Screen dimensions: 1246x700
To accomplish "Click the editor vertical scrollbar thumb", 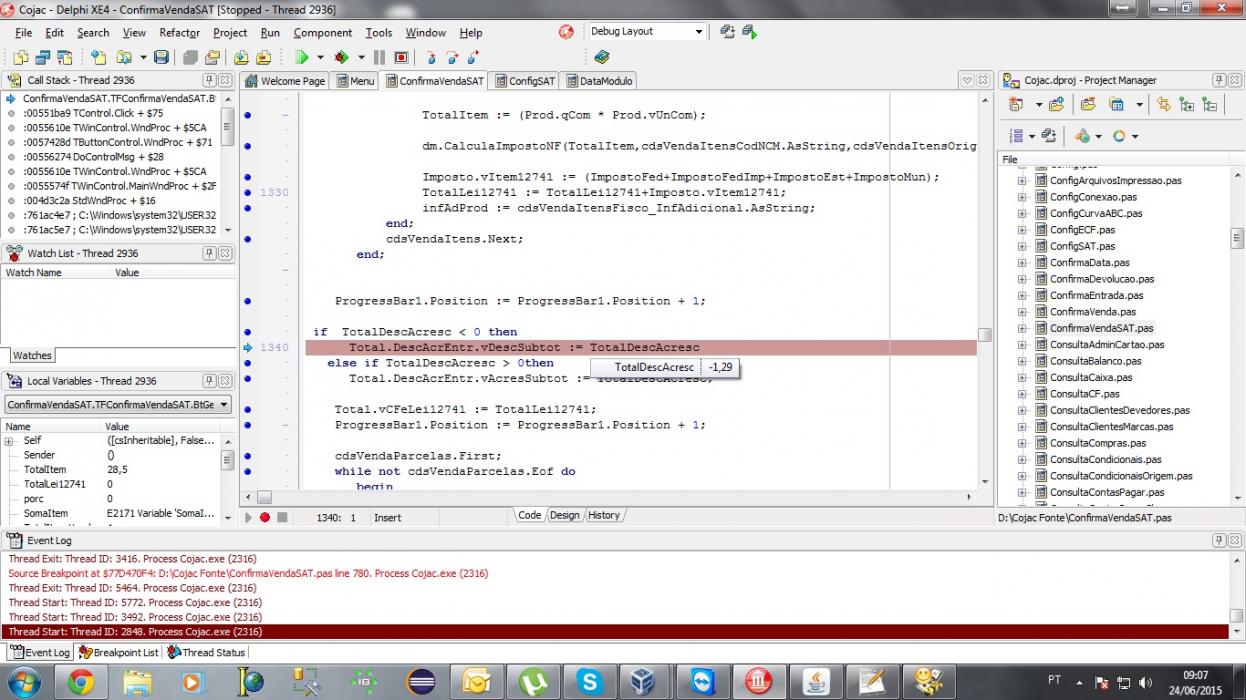I will tap(985, 335).
